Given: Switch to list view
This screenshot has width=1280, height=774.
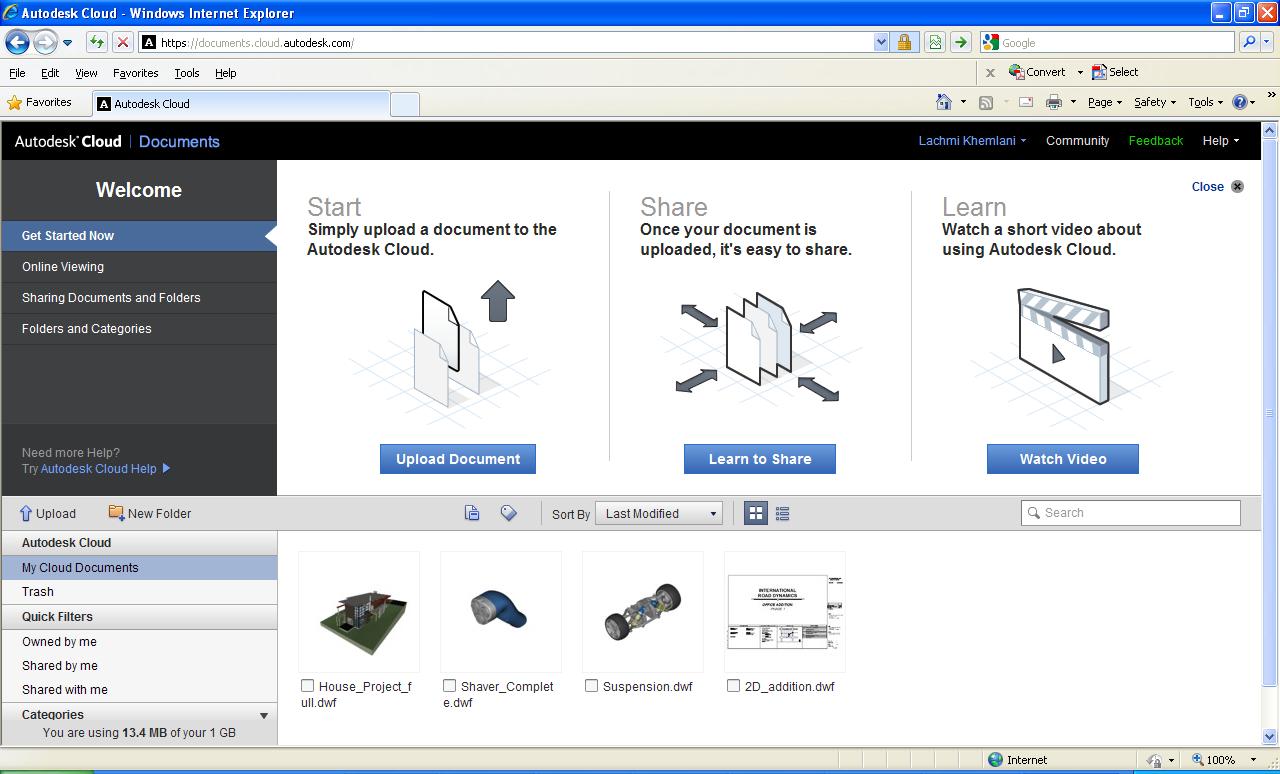Looking at the screenshot, I should (x=782, y=513).
